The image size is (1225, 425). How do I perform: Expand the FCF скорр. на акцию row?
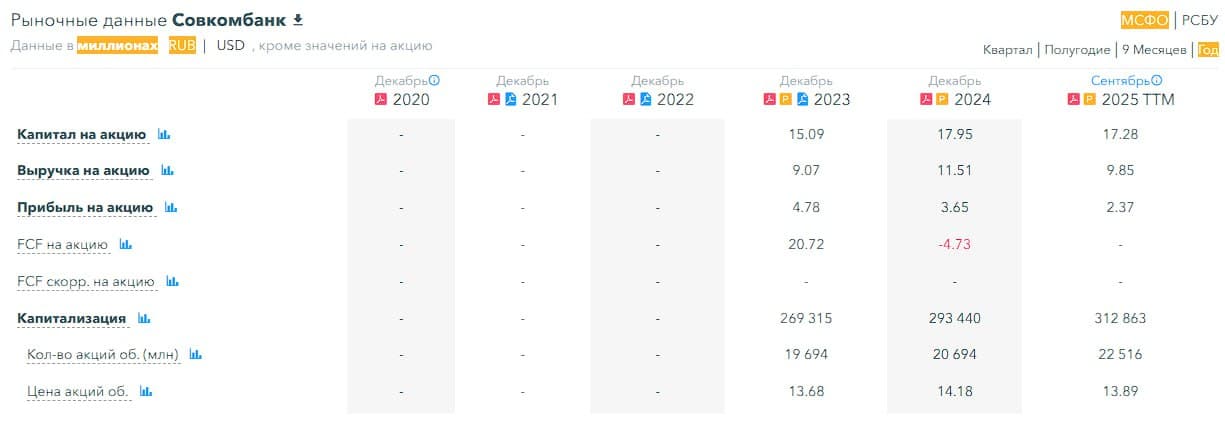[x=86, y=282]
